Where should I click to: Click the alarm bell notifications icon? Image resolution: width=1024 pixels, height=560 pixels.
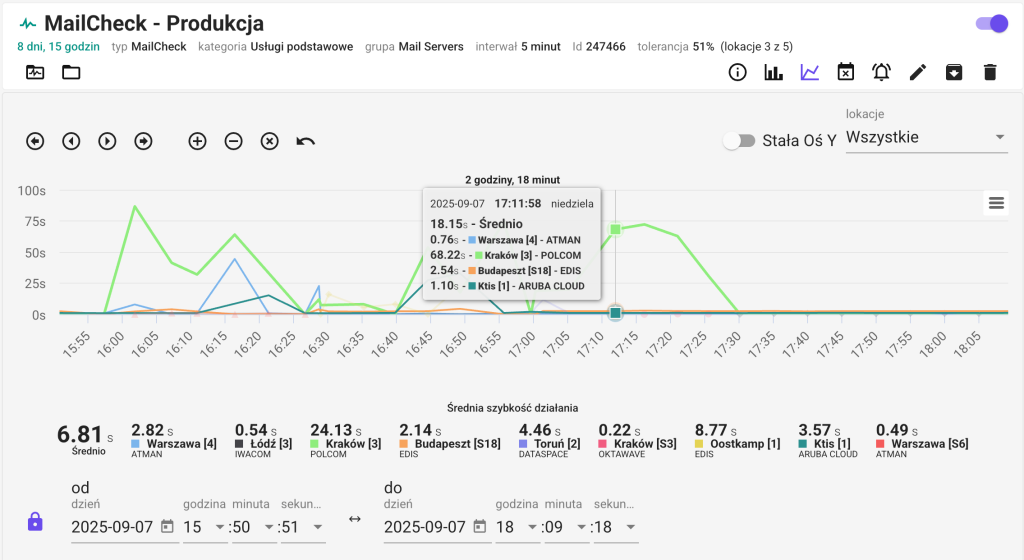click(881, 72)
